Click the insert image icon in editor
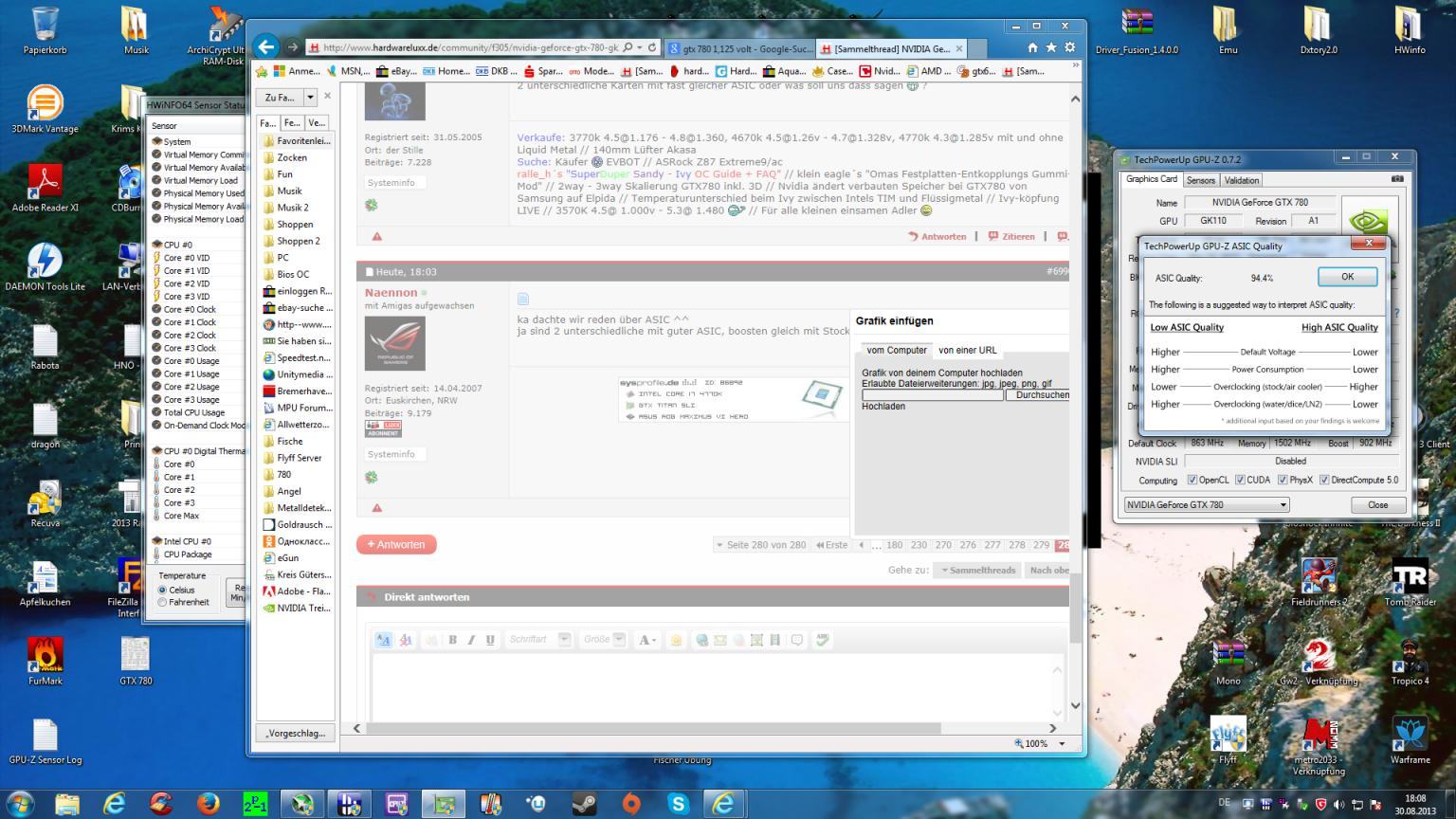Screen dimensions: 1456x819 point(756,640)
